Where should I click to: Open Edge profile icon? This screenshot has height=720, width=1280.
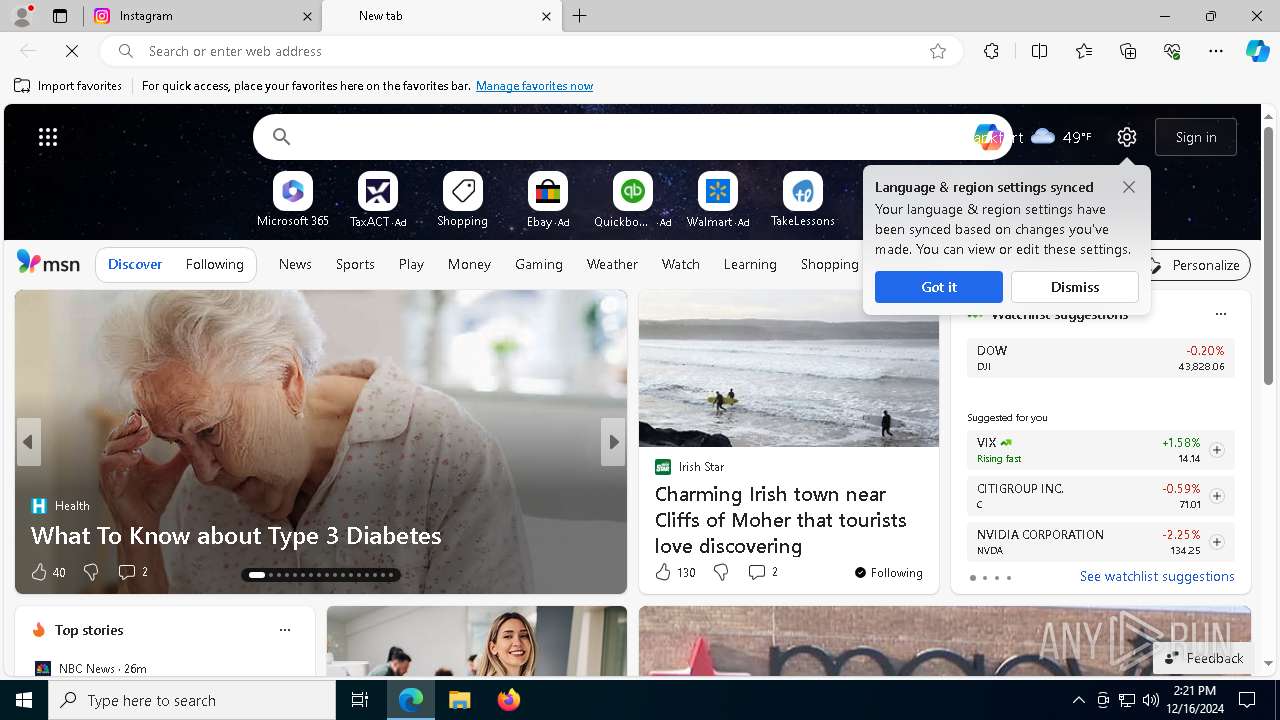click(22, 16)
